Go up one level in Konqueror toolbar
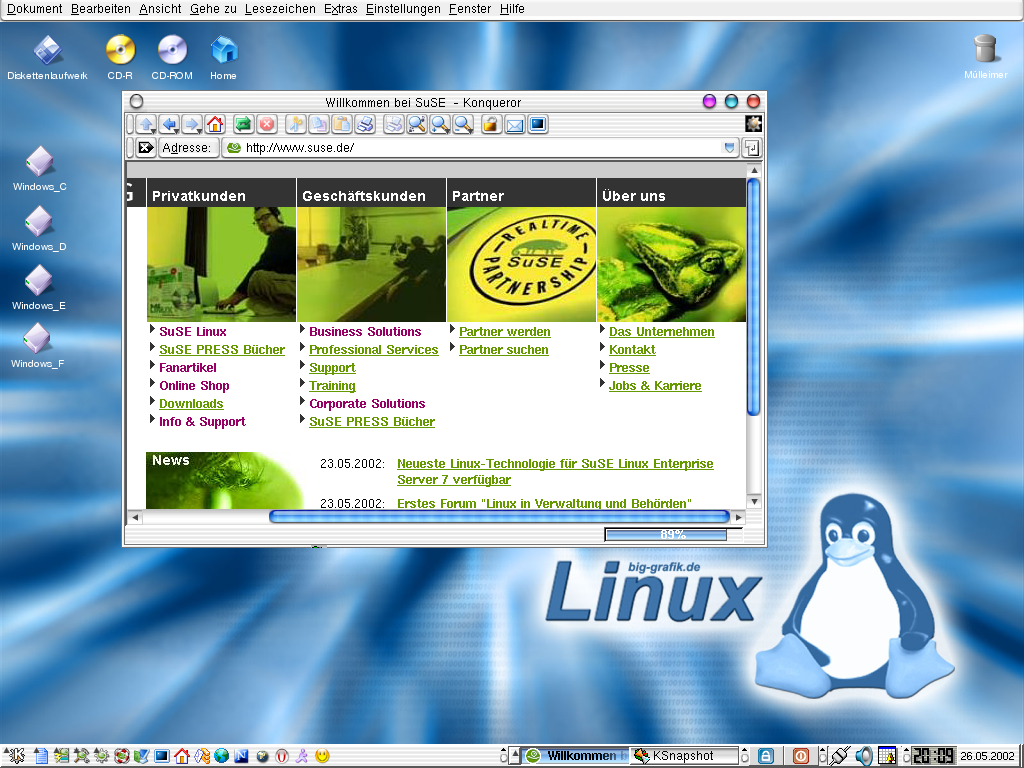This screenshot has height=768, width=1024. pos(146,124)
